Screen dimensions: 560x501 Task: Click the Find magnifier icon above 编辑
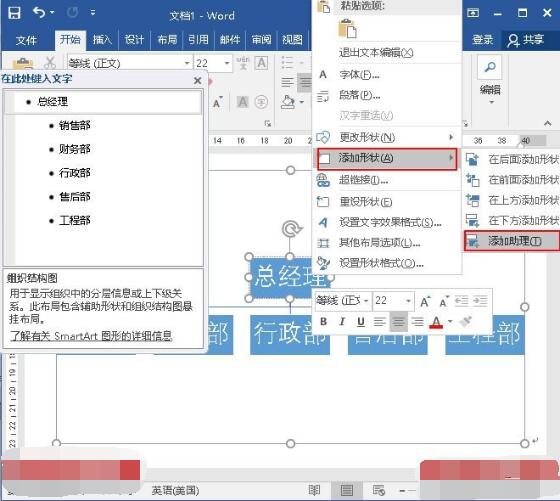(490, 67)
